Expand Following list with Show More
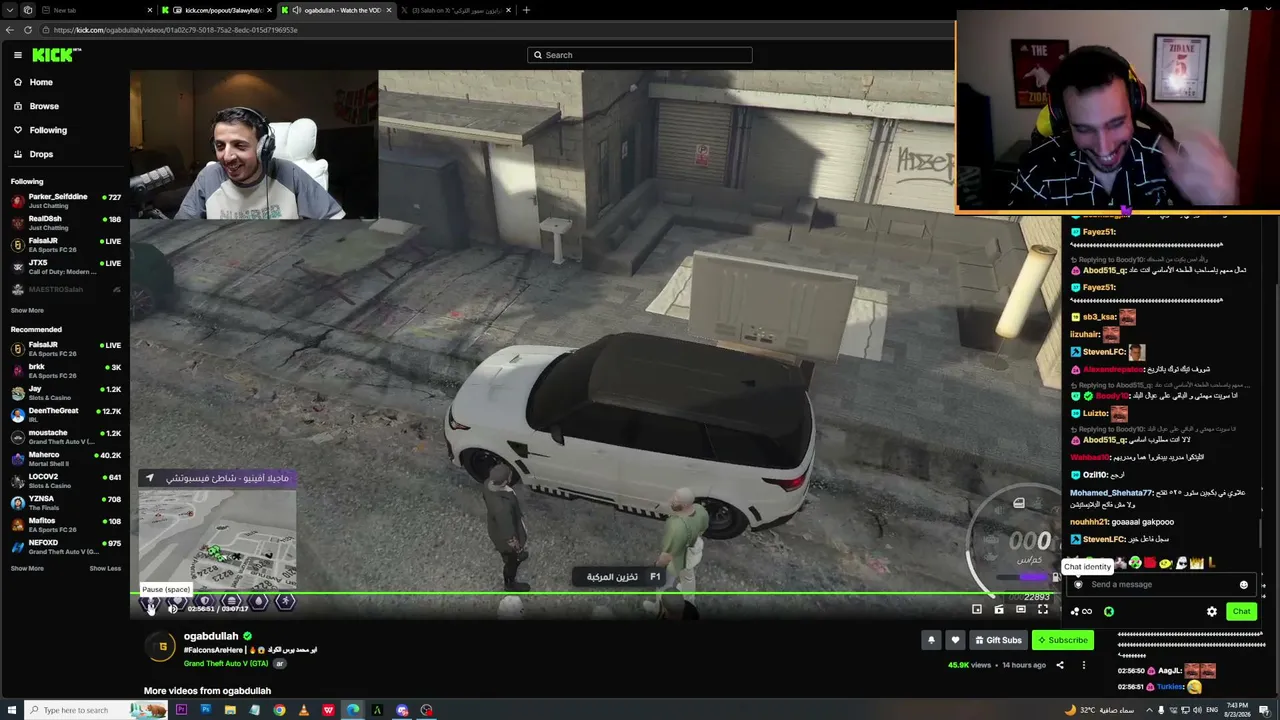The image size is (1280, 720). [x=27, y=311]
